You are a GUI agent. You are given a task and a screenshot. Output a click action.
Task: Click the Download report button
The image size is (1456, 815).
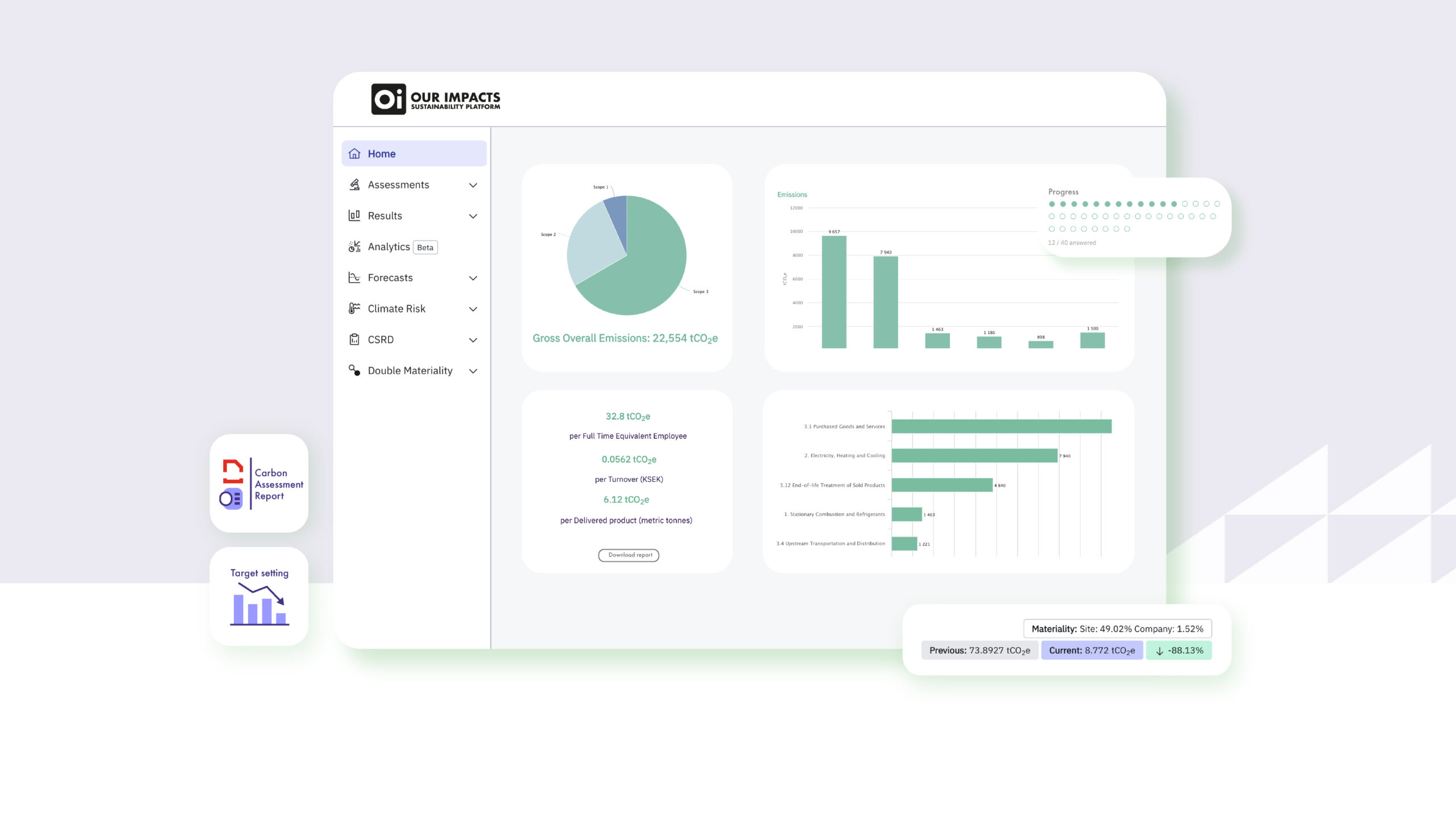[628, 555]
